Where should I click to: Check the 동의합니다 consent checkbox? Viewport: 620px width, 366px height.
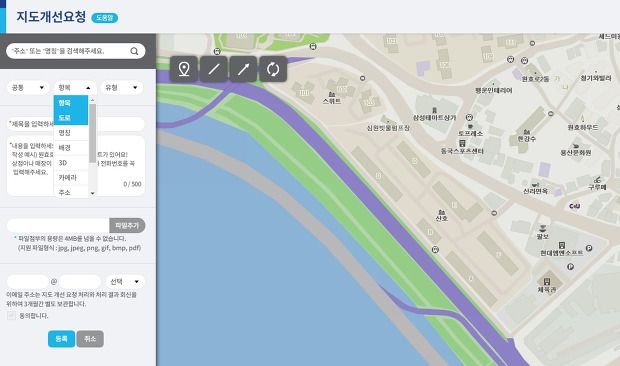coord(11,315)
